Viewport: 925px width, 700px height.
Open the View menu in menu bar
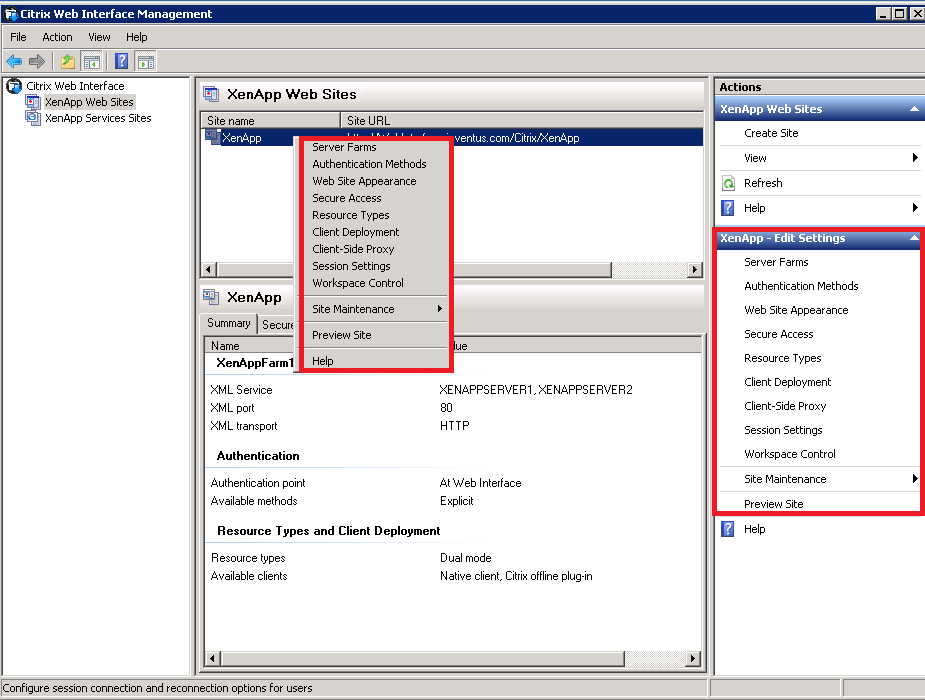pyautogui.click(x=99, y=37)
